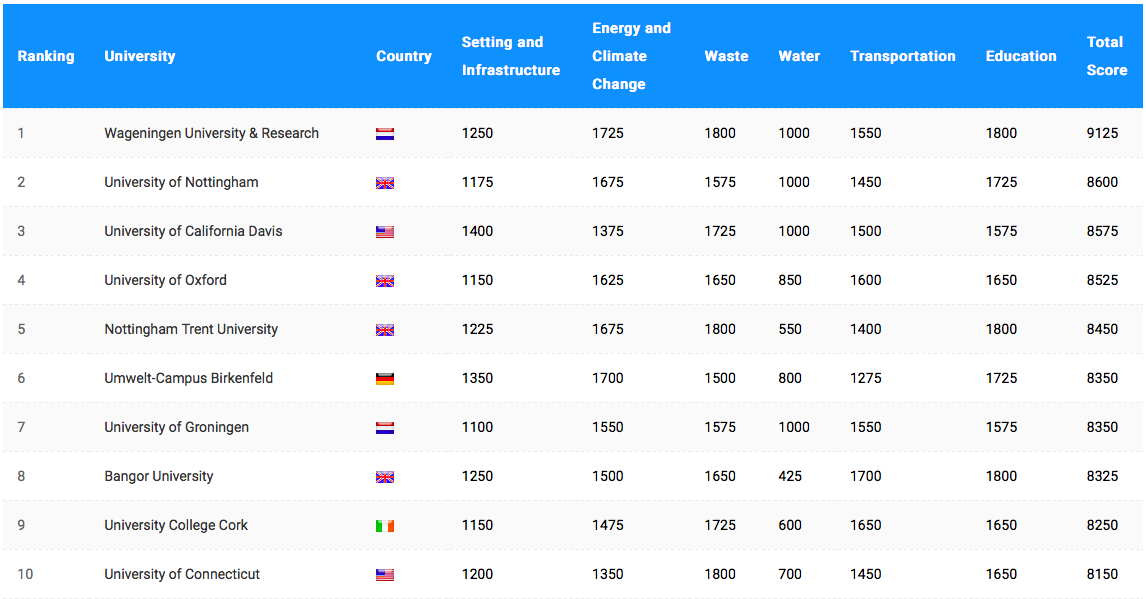Open Bangor University entry
The image size is (1146, 599).
159,476
